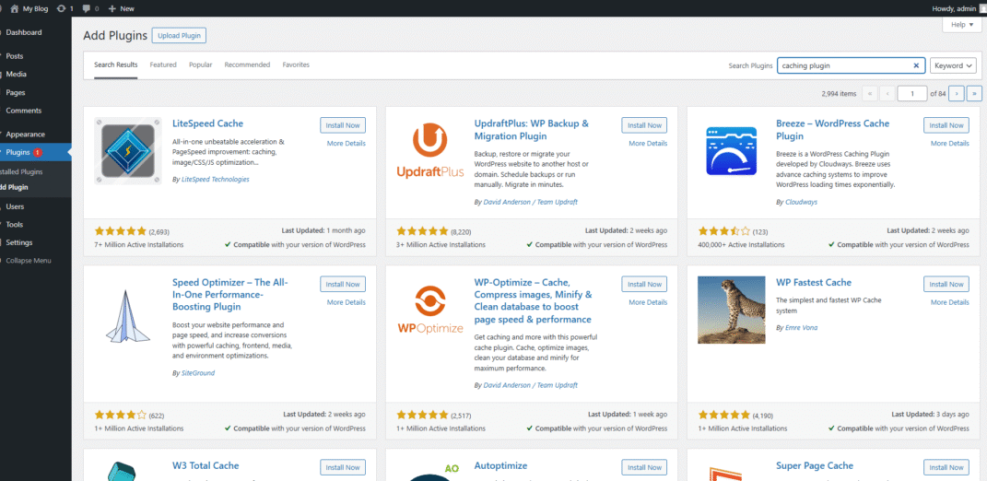
Task: Switch to the Search Results tab
Action: pos(116,65)
